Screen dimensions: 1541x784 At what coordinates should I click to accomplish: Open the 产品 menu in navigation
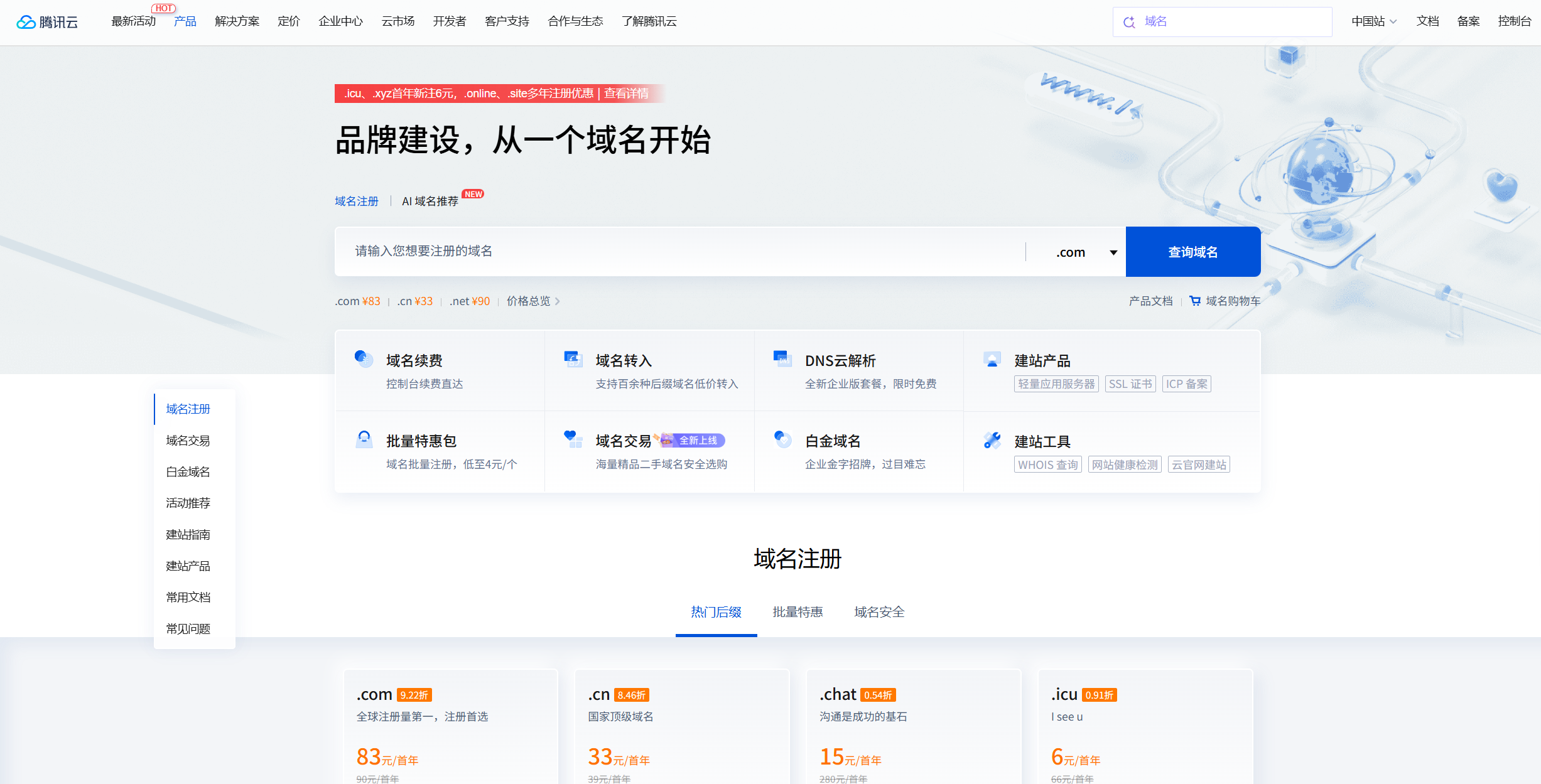(x=185, y=21)
